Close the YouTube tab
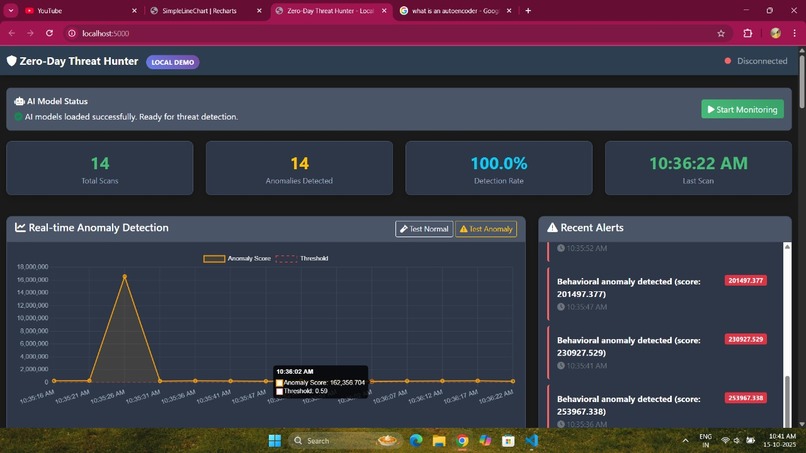Screen dimensions: 806x453 pos(134,11)
